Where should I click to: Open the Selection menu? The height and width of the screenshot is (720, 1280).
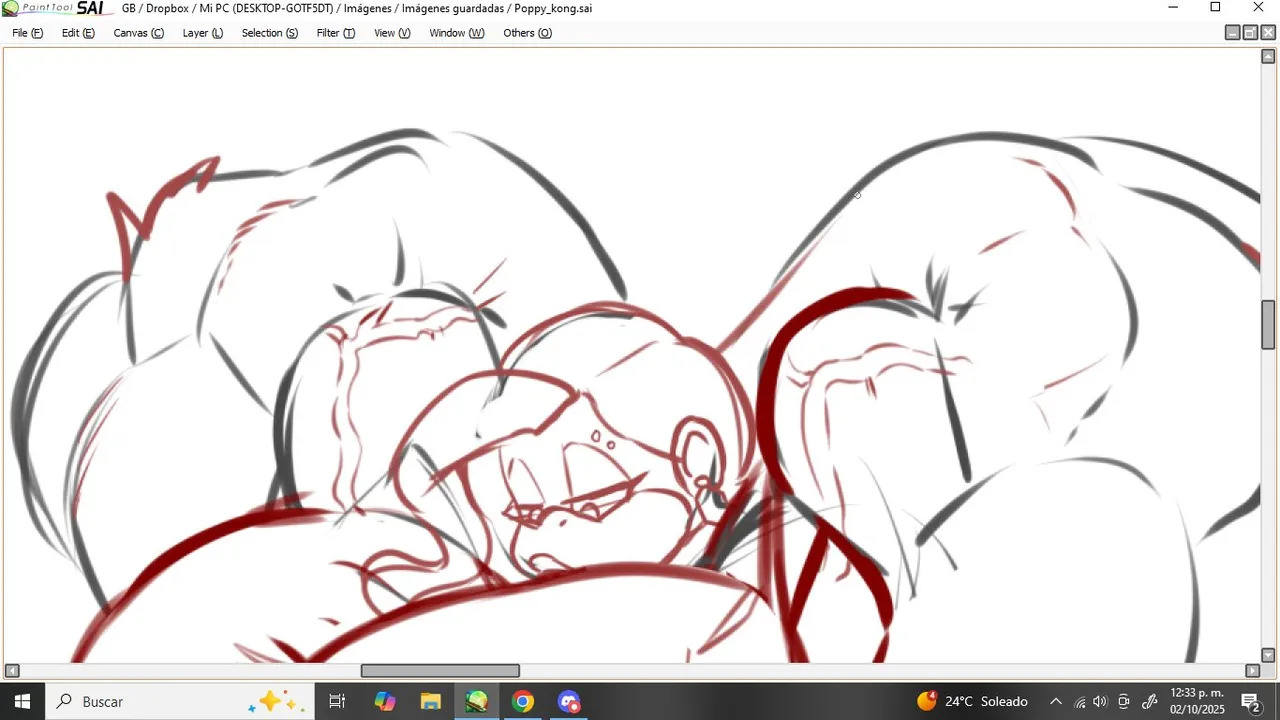tap(269, 33)
